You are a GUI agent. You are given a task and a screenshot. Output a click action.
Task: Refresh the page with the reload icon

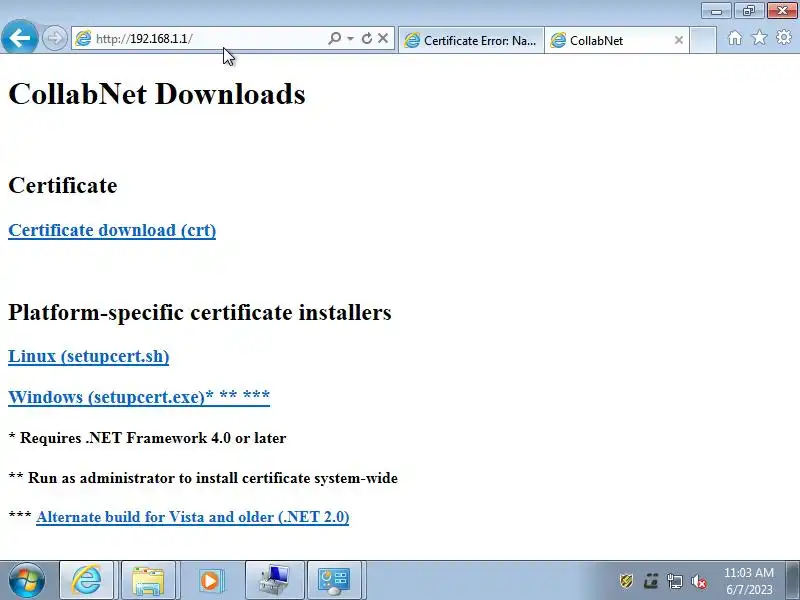point(366,38)
